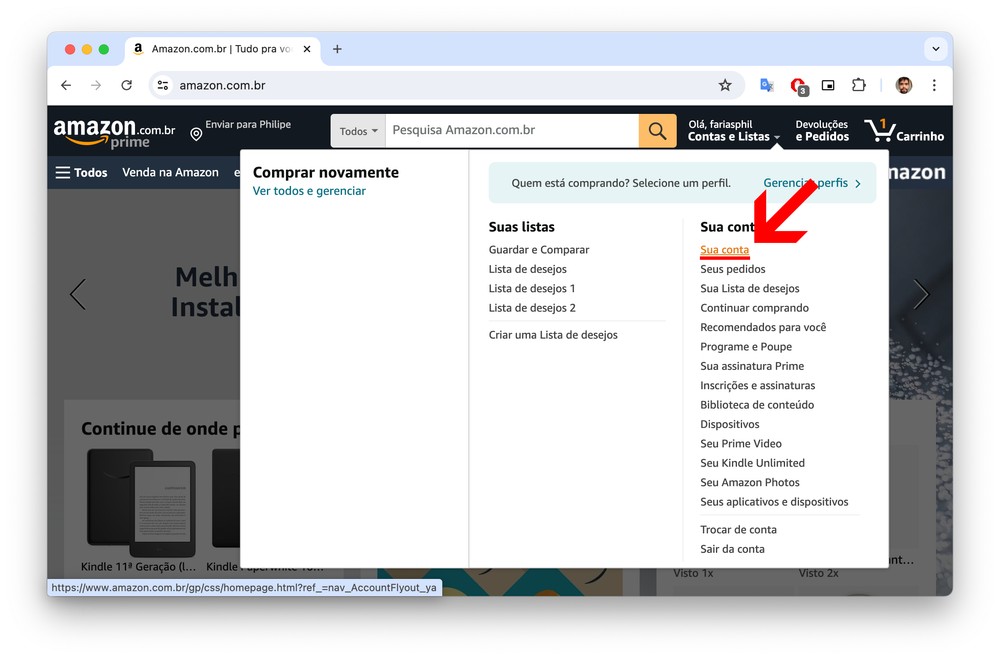Select Seus pedidos from account menu
The height and width of the screenshot is (659, 1000).
pyautogui.click(x=732, y=269)
